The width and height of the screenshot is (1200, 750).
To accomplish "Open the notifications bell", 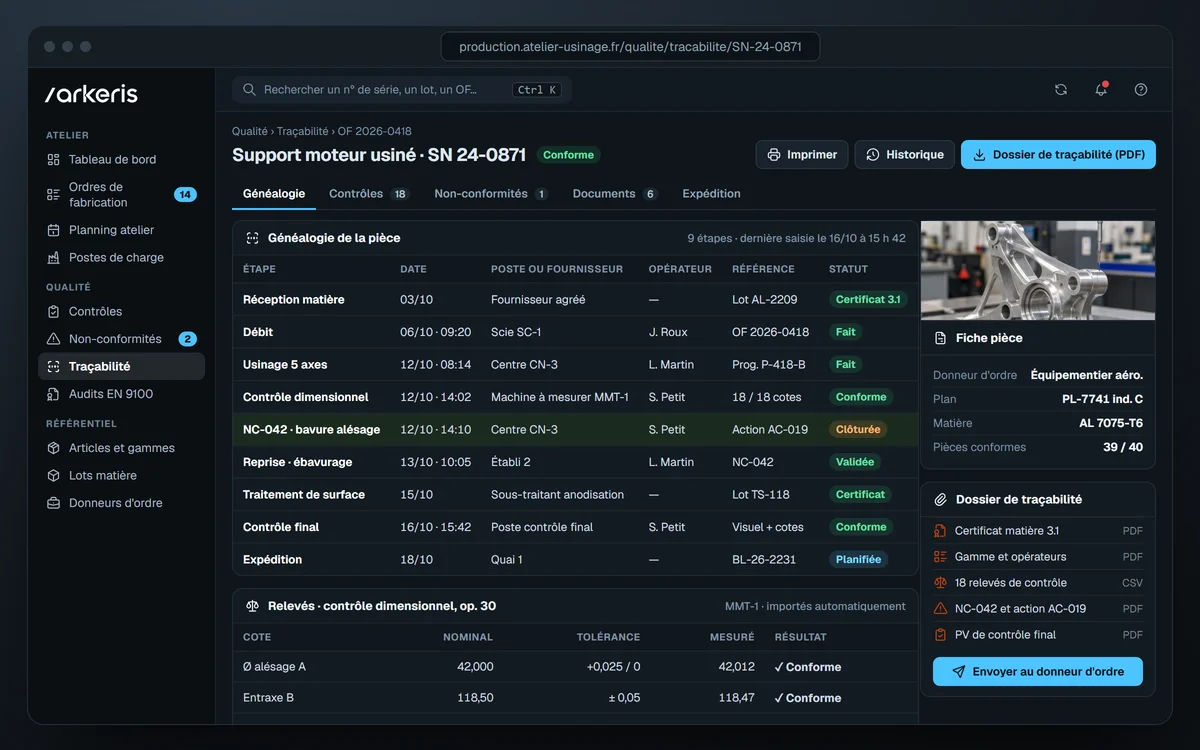I will pyautogui.click(x=1101, y=89).
